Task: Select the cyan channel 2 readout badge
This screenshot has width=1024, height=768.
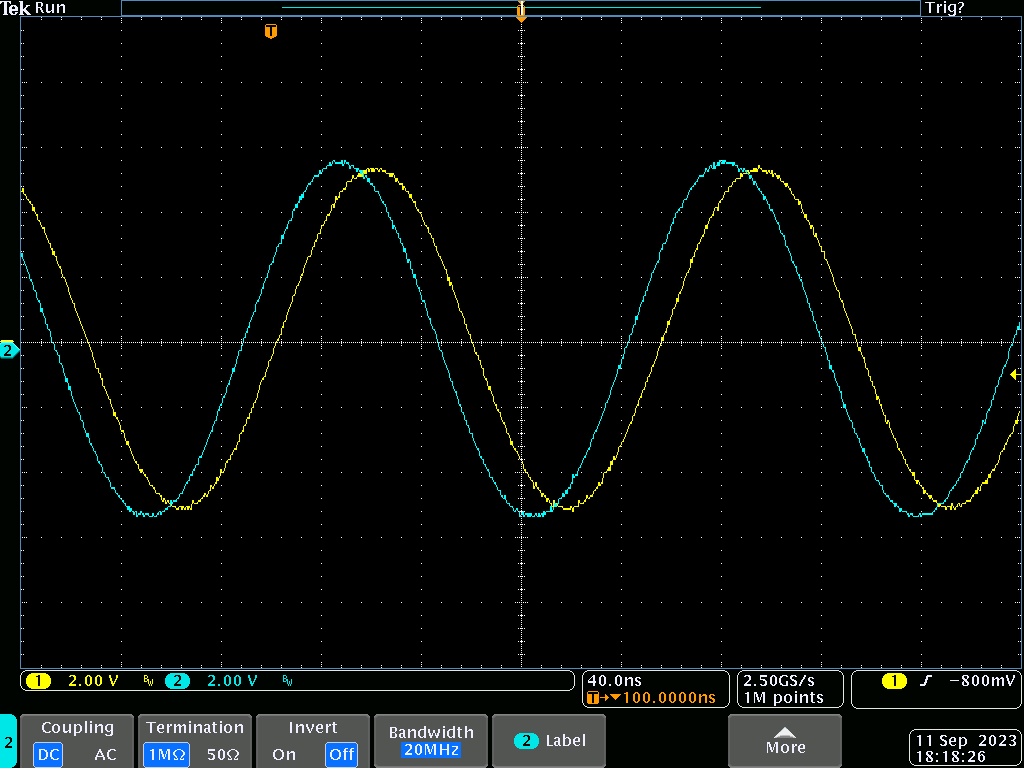Action: 177,681
